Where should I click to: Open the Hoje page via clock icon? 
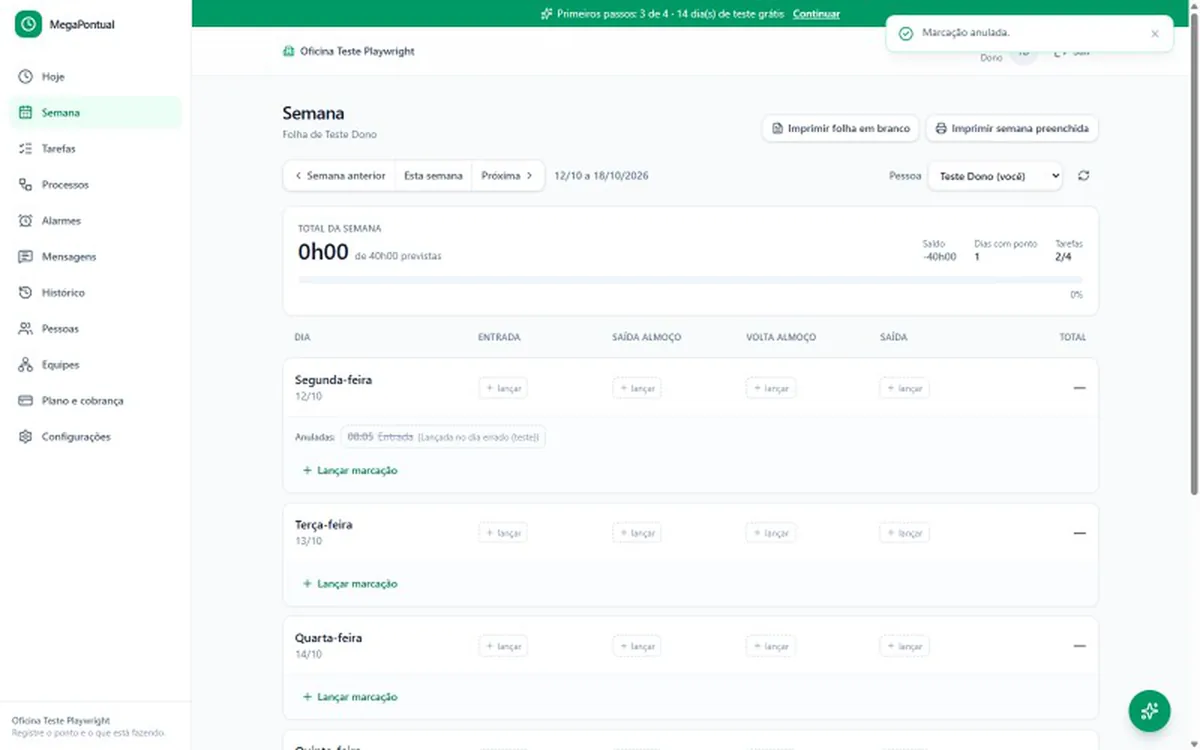point(26,77)
